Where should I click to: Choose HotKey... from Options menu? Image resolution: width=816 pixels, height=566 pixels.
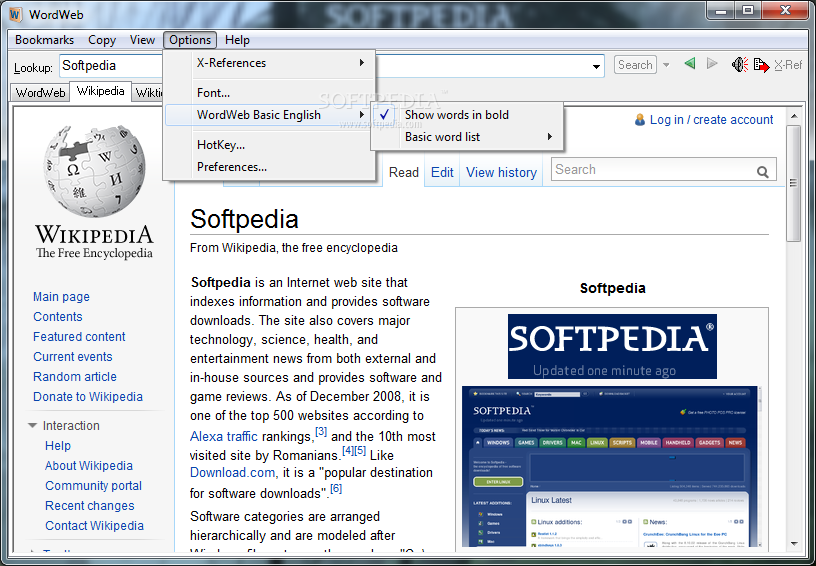[x=269, y=145]
